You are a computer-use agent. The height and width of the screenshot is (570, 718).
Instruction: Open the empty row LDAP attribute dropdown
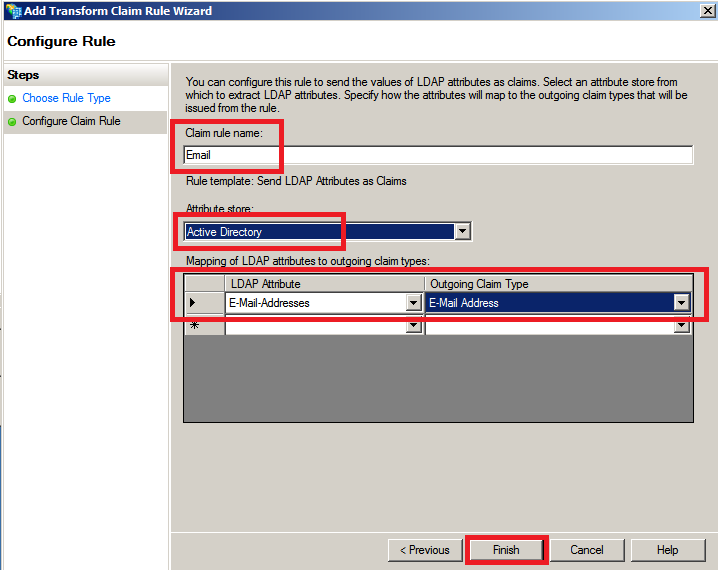coord(413,326)
